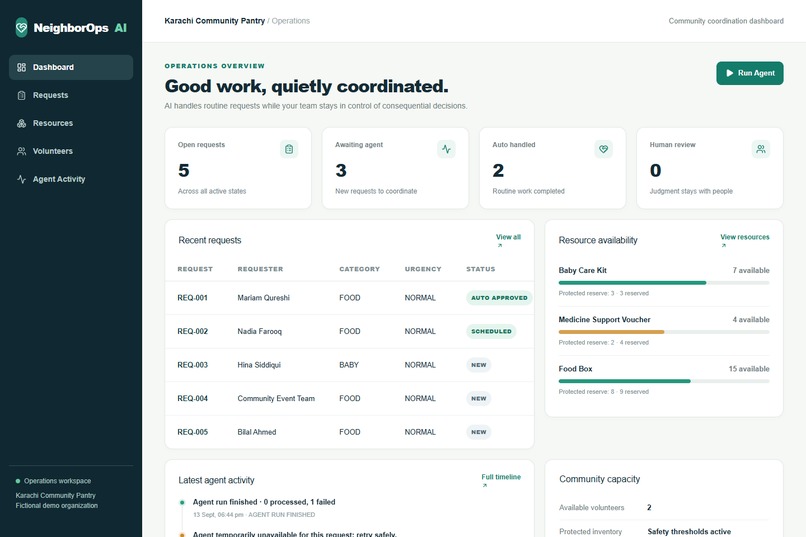Click the Available volunteers value
The image size is (806, 537).
tap(649, 508)
